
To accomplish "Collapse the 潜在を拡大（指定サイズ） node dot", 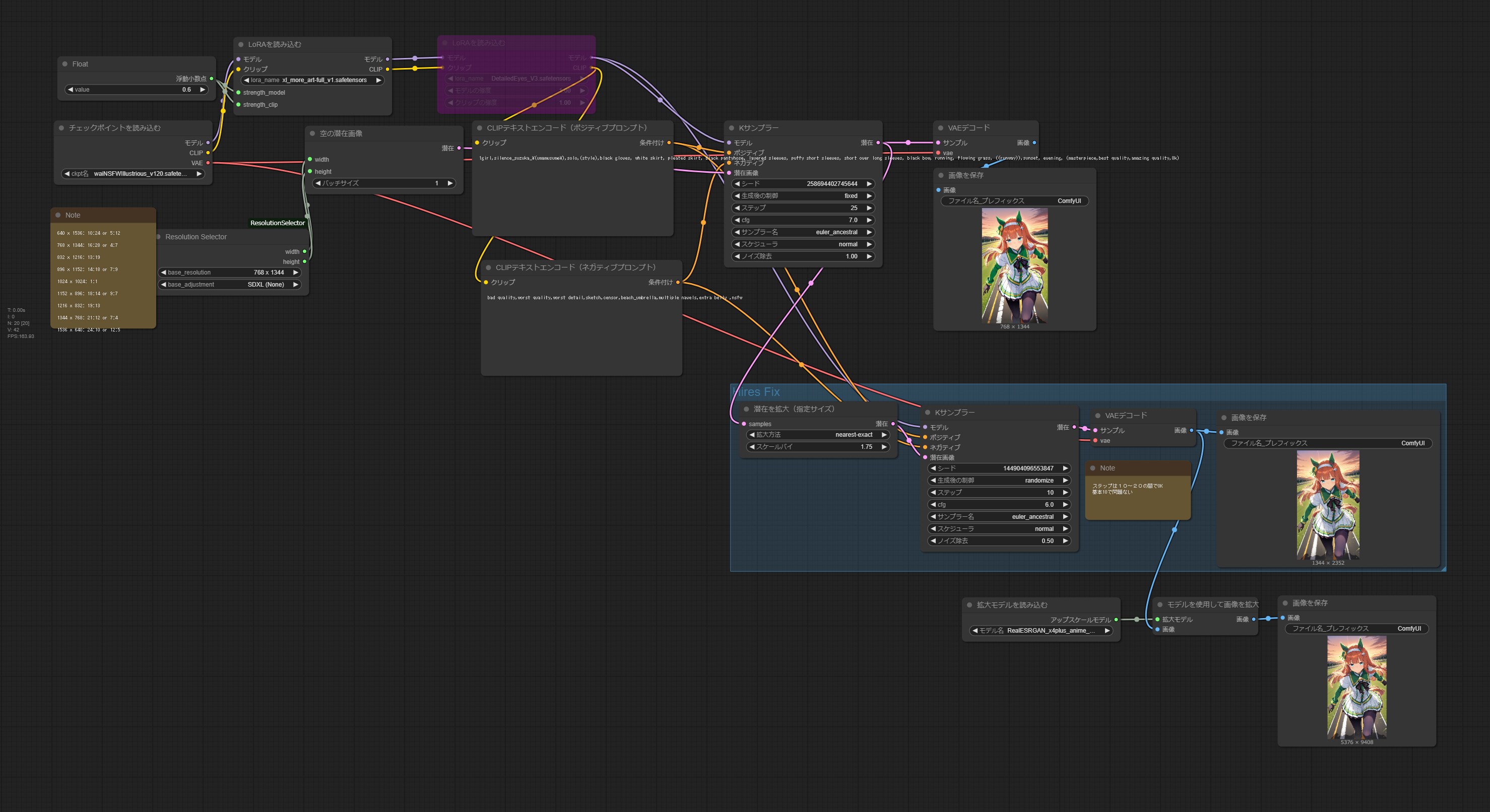I will pyautogui.click(x=746, y=409).
